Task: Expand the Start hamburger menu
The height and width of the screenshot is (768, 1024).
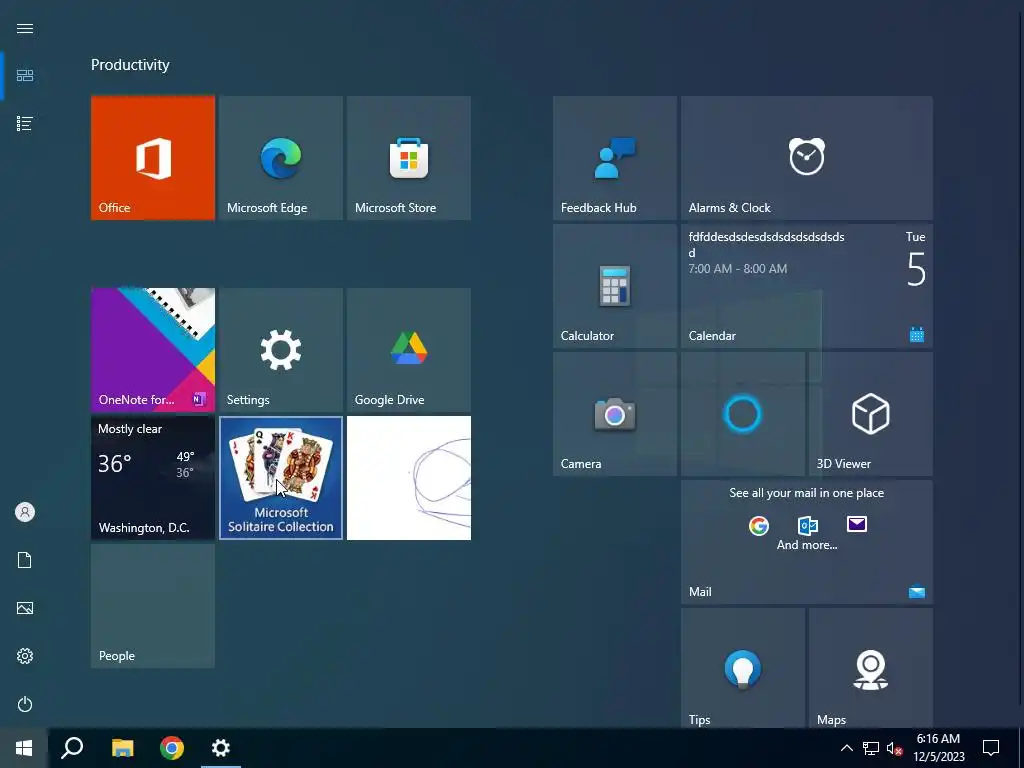Action: coord(25,28)
